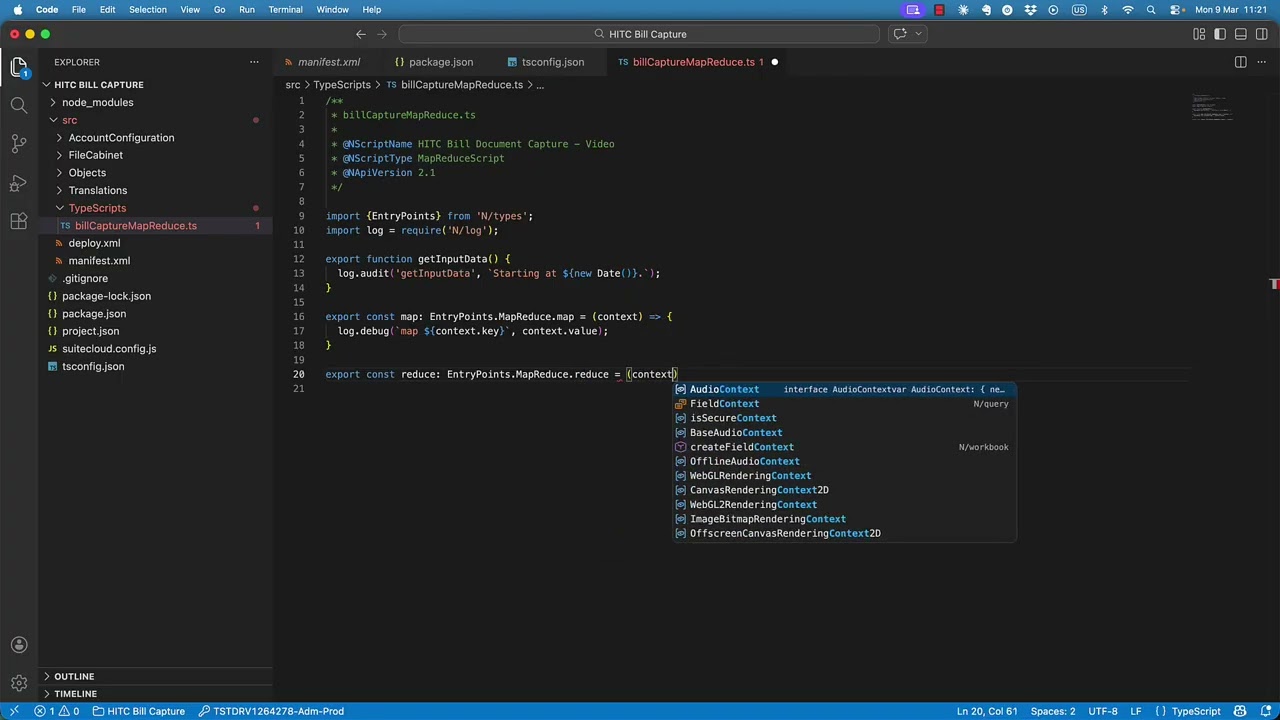The image size is (1280, 720).
Task: Open macOS Spotlight search icon
Action: click(x=1151, y=10)
